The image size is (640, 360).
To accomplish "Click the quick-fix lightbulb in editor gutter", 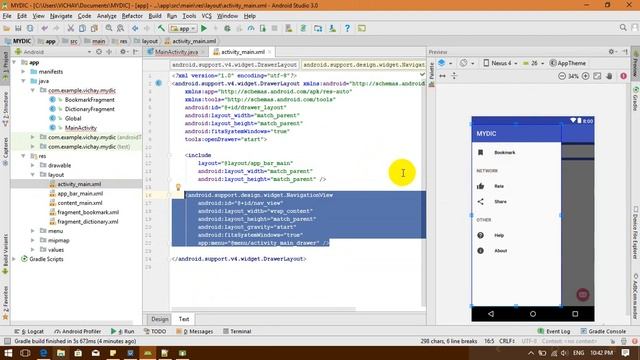I will (178, 187).
